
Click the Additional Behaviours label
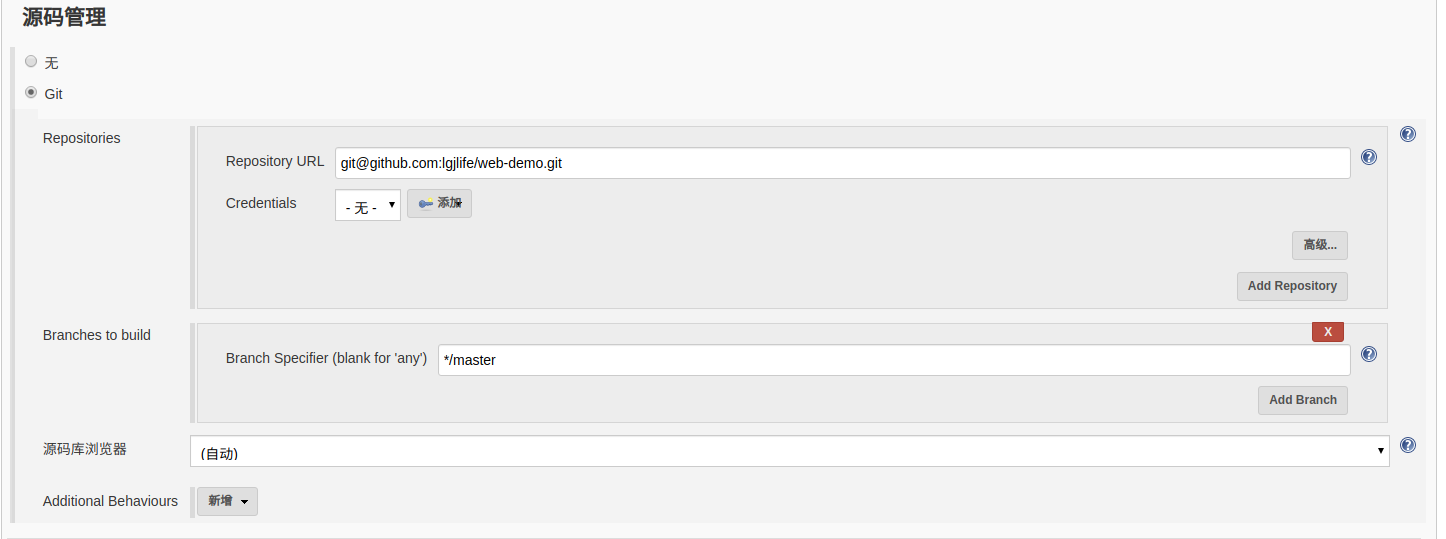point(110,501)
